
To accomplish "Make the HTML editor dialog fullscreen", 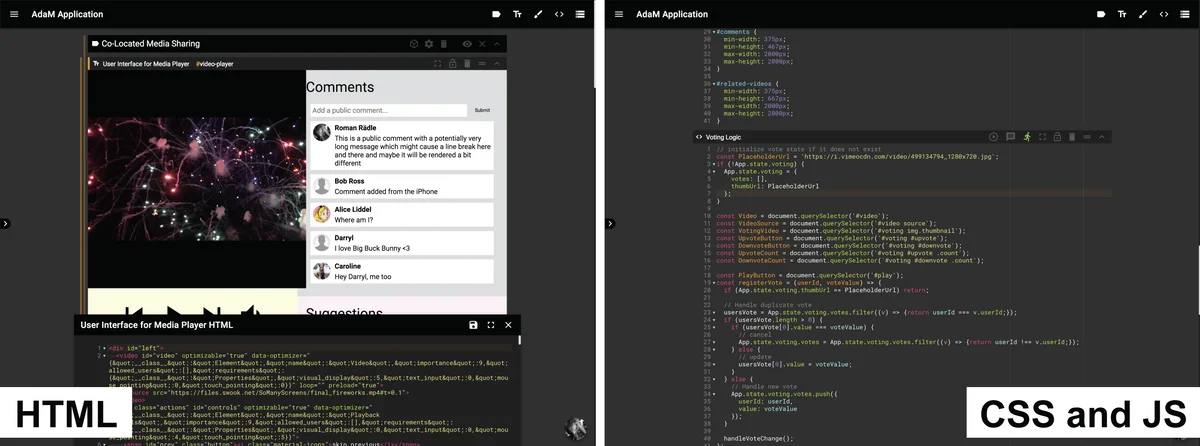I will click(491, 325).
